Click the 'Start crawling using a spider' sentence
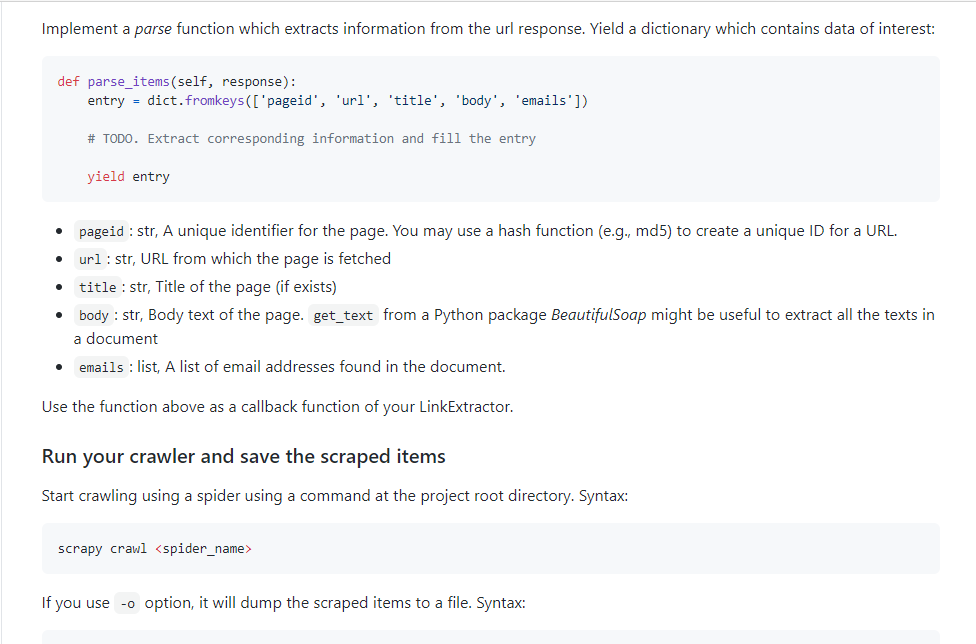 click(335, 496)
